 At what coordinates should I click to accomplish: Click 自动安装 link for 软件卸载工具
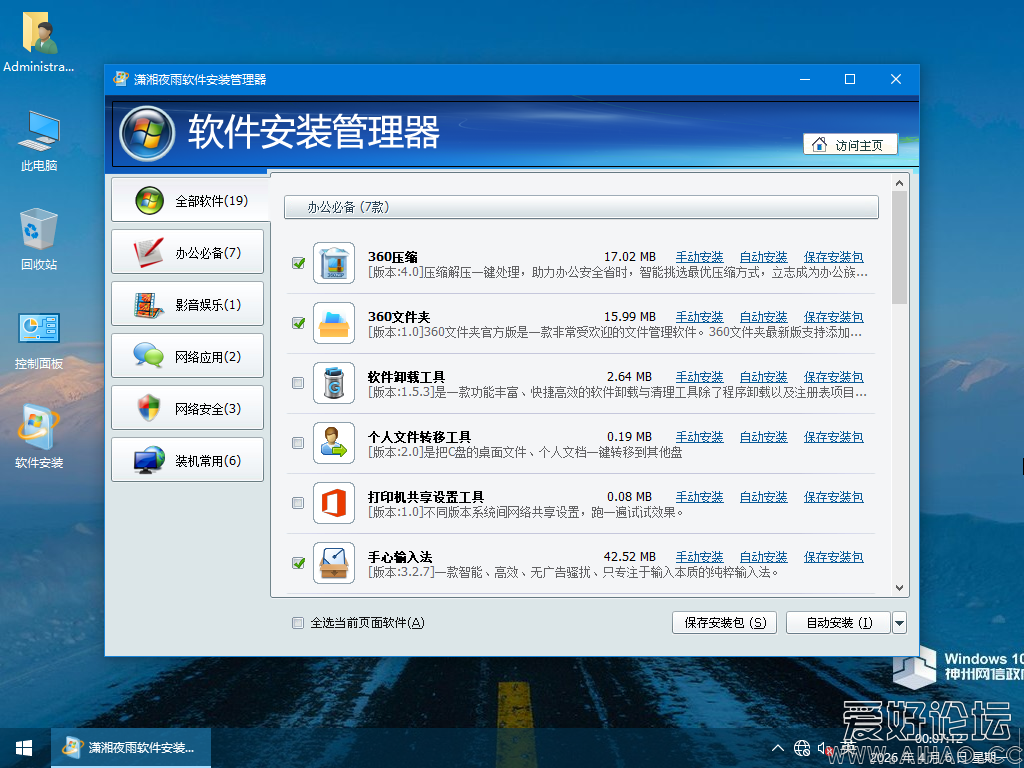coord(763,377)
